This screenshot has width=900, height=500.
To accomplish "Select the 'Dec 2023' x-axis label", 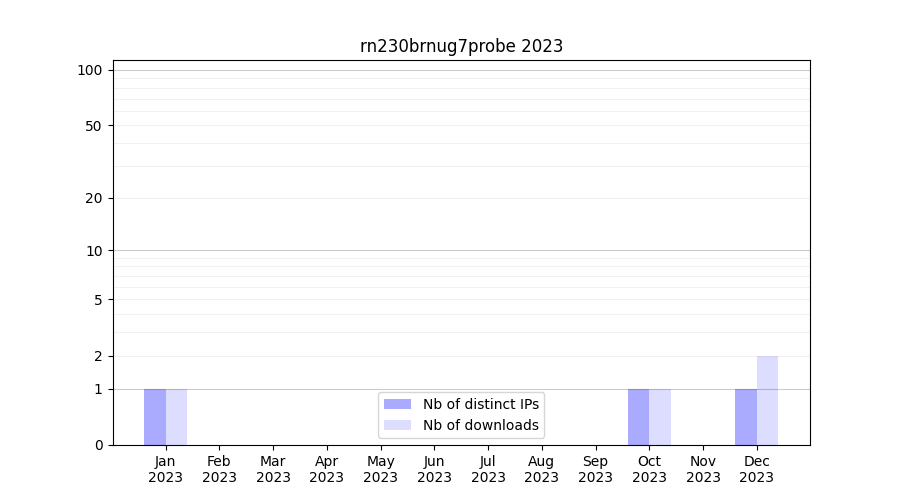I will pyautogui.click(x=757, y=469).
